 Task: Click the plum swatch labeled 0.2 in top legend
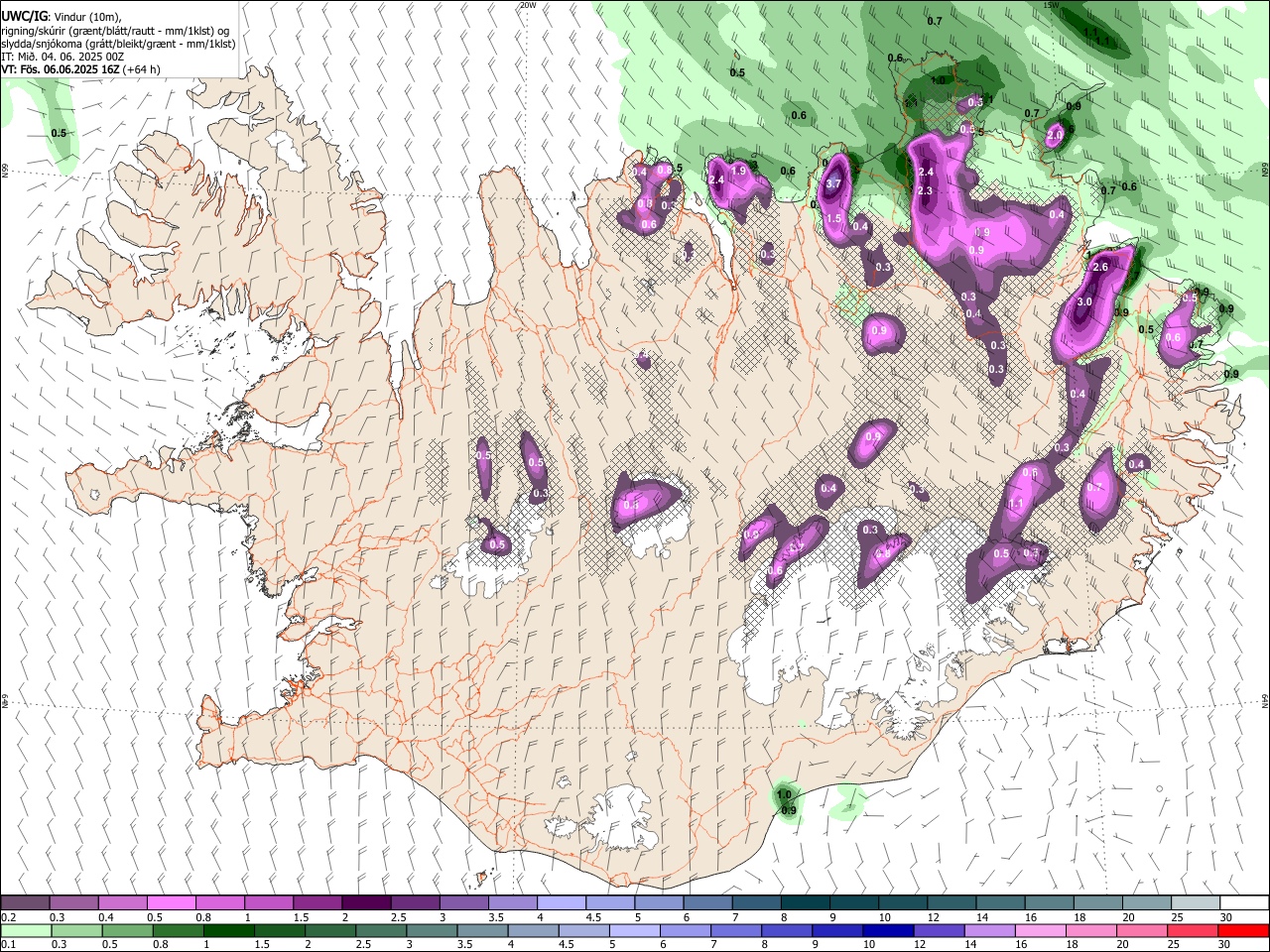(x=25, y=903)
